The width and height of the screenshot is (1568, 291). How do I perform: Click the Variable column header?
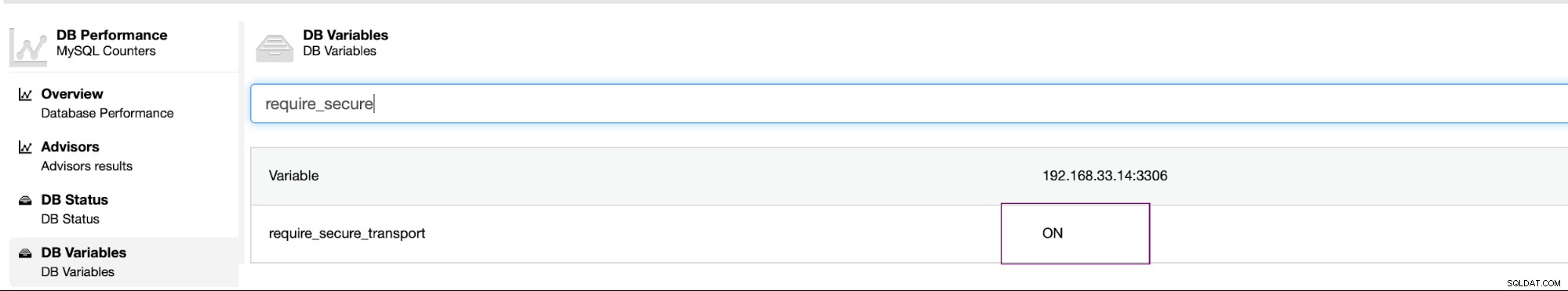point(293,176)
